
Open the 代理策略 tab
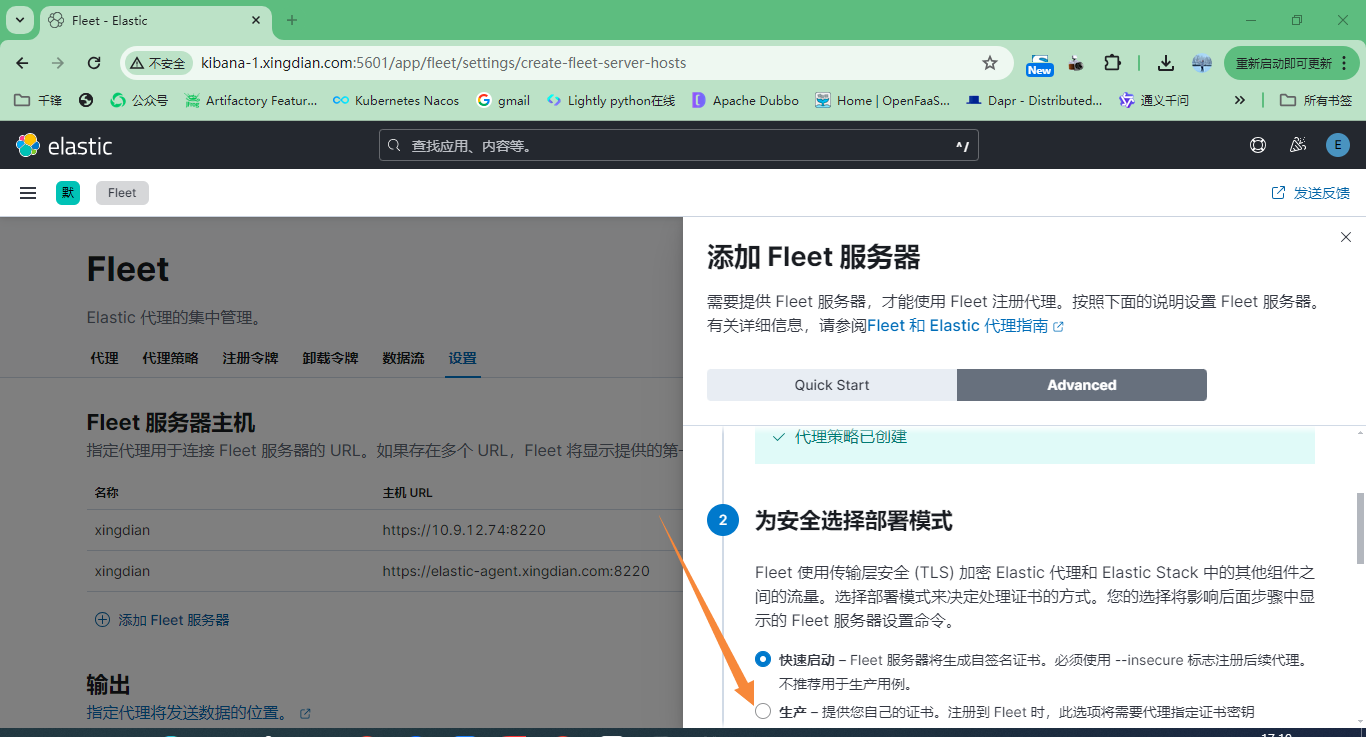pos(170,358)
